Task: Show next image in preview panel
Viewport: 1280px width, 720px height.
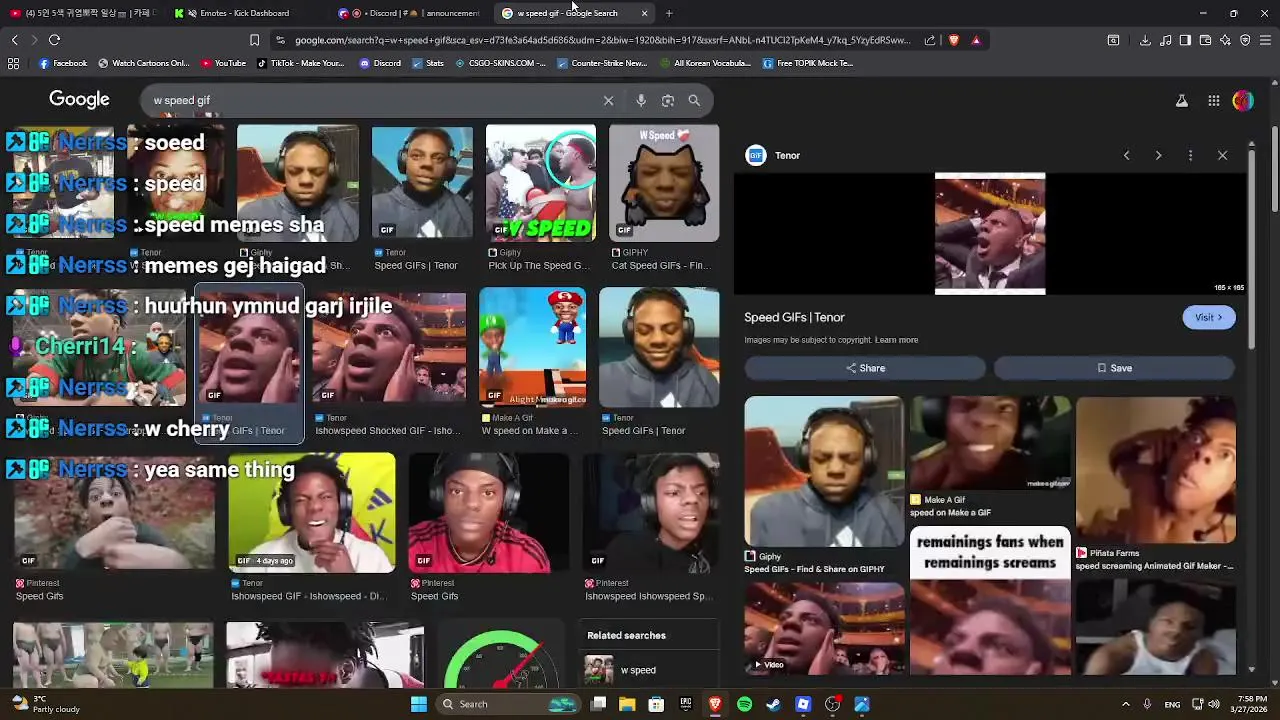Action: [1158, 155]
